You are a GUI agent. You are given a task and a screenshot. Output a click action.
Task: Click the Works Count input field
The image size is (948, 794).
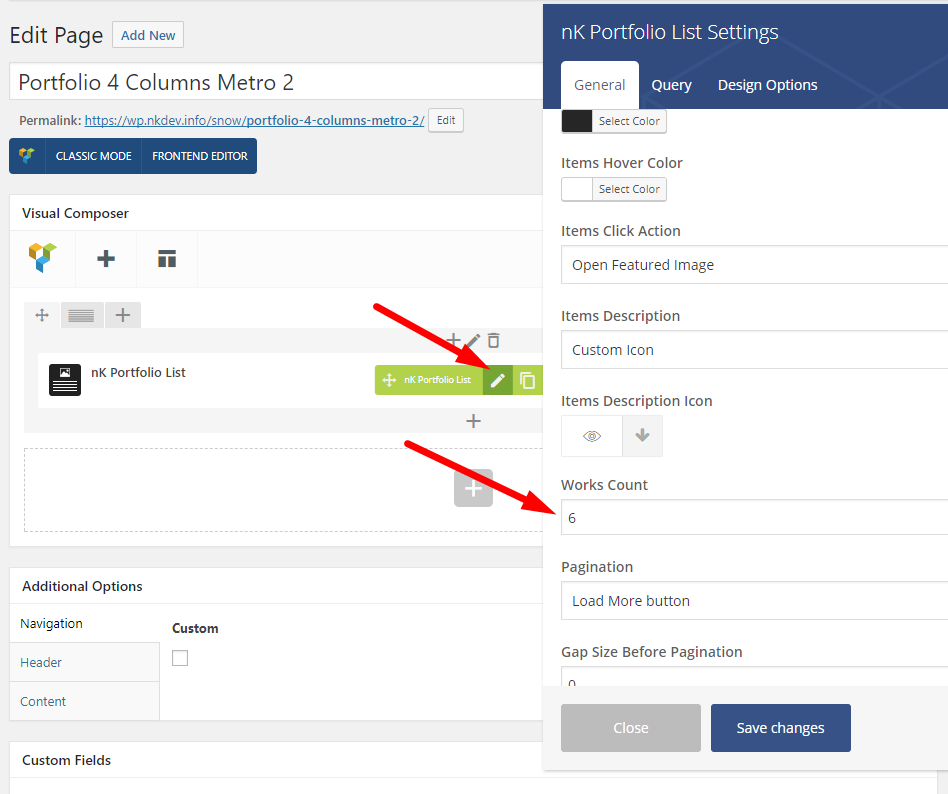click(750, 517)
